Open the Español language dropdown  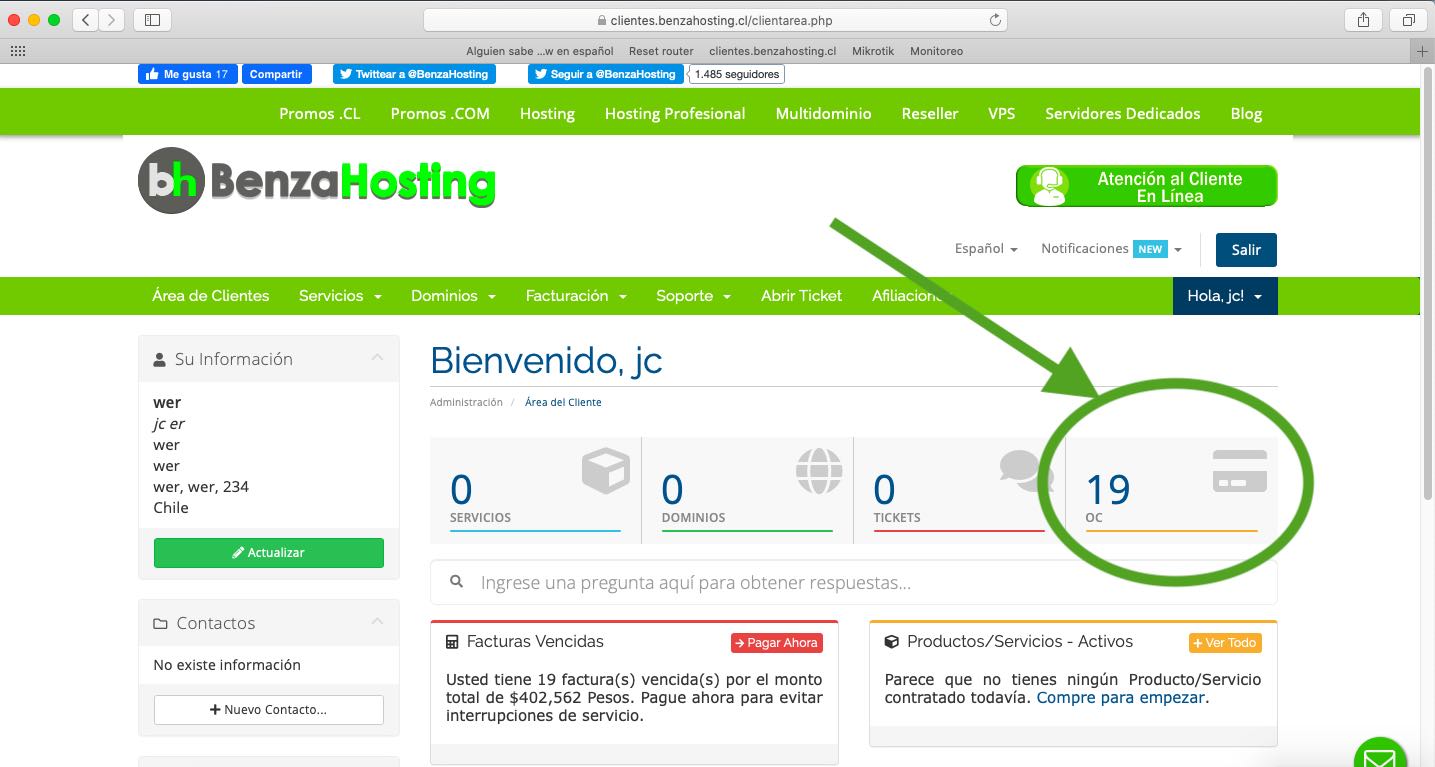[x=986, y=249]
